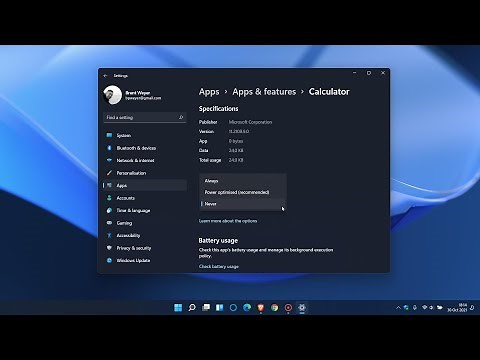
Task: Minimize the Settings window
Action: point(355,73)
